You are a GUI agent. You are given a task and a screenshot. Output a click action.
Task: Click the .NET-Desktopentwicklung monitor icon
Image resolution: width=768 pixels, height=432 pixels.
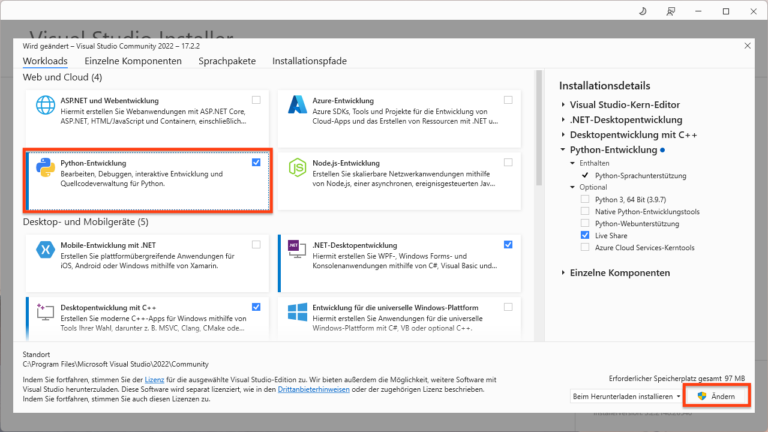point(297,249)
